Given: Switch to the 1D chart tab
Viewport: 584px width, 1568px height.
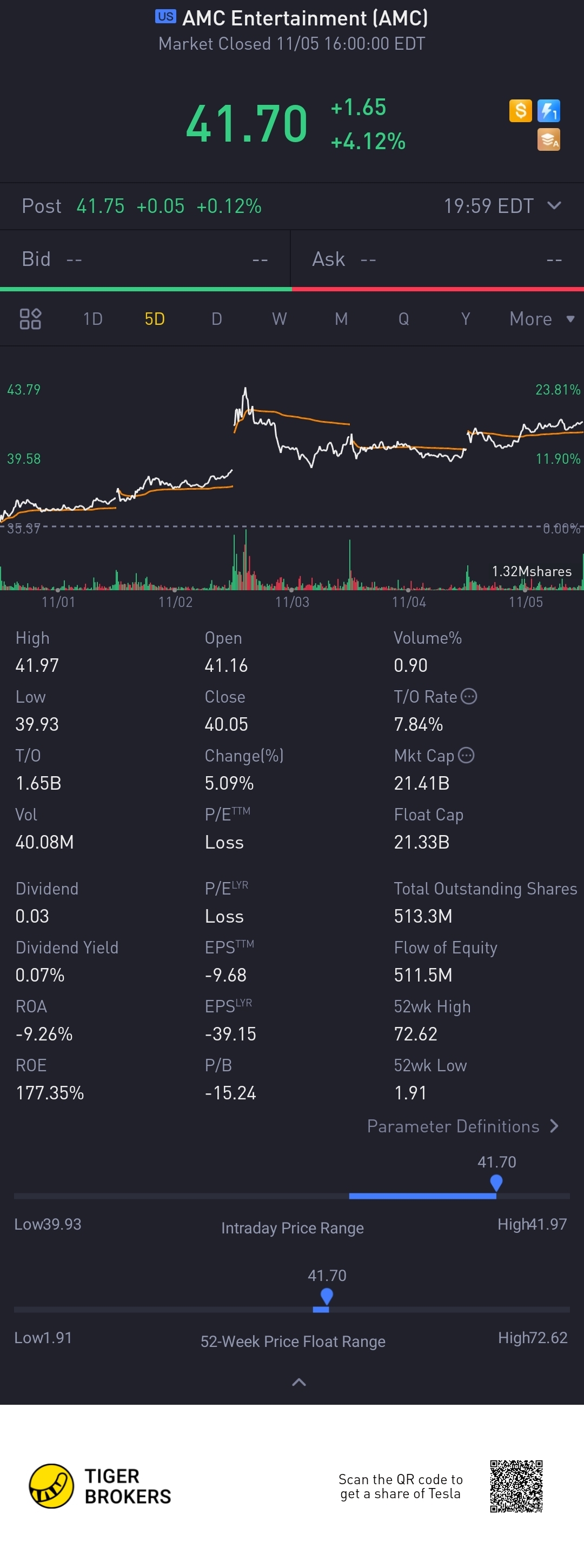Looking at the screenshot, I should click(x=92, y=319).
